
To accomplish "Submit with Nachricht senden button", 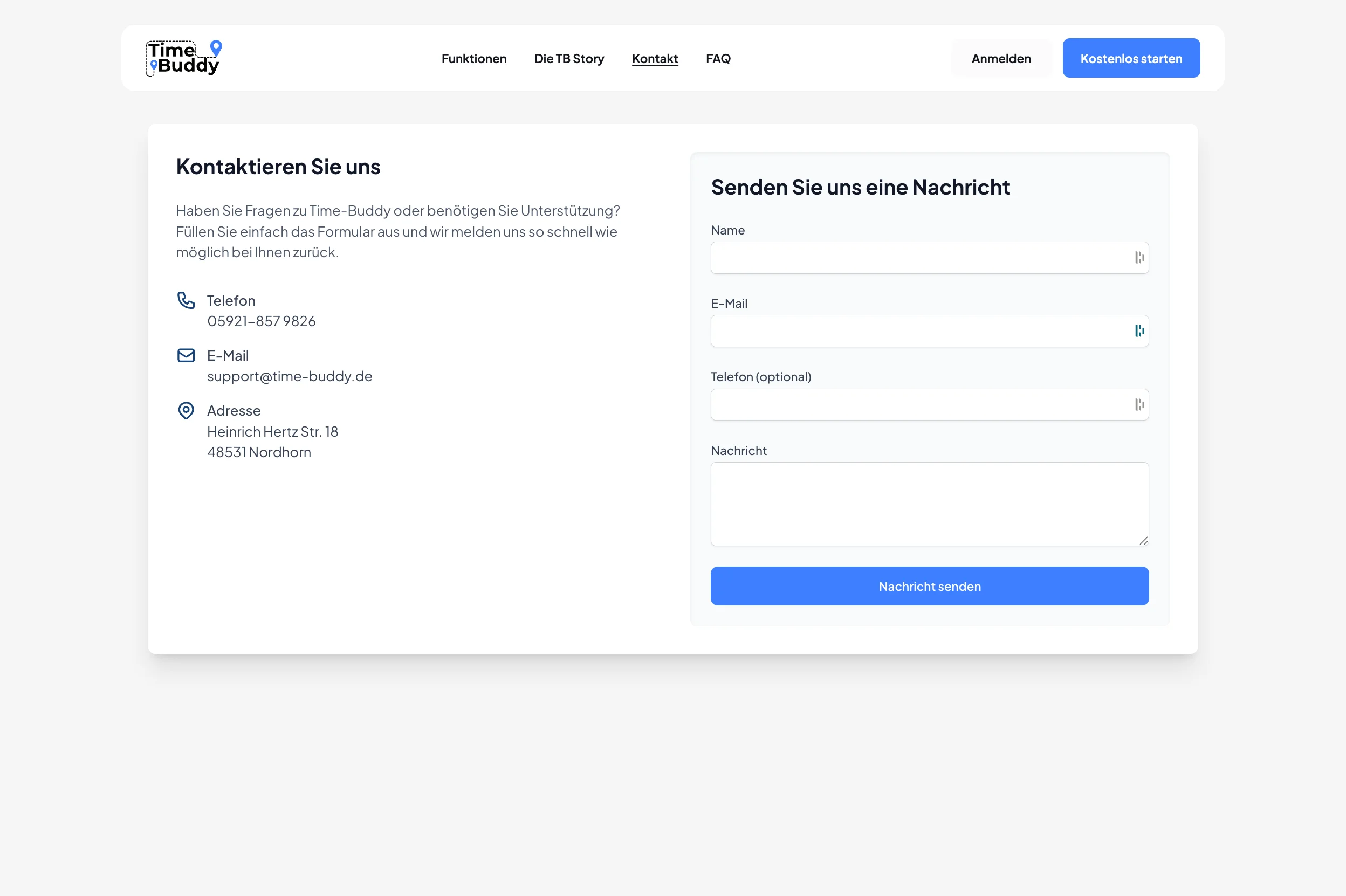I will tap(929, 585).
